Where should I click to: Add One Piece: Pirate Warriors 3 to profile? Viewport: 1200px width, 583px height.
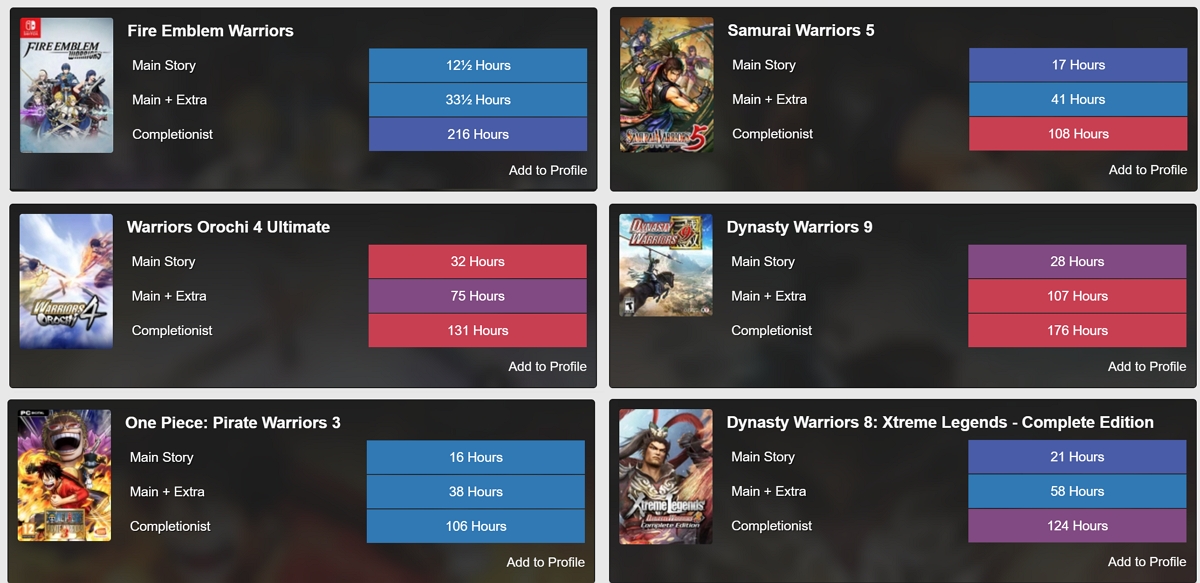546,562
